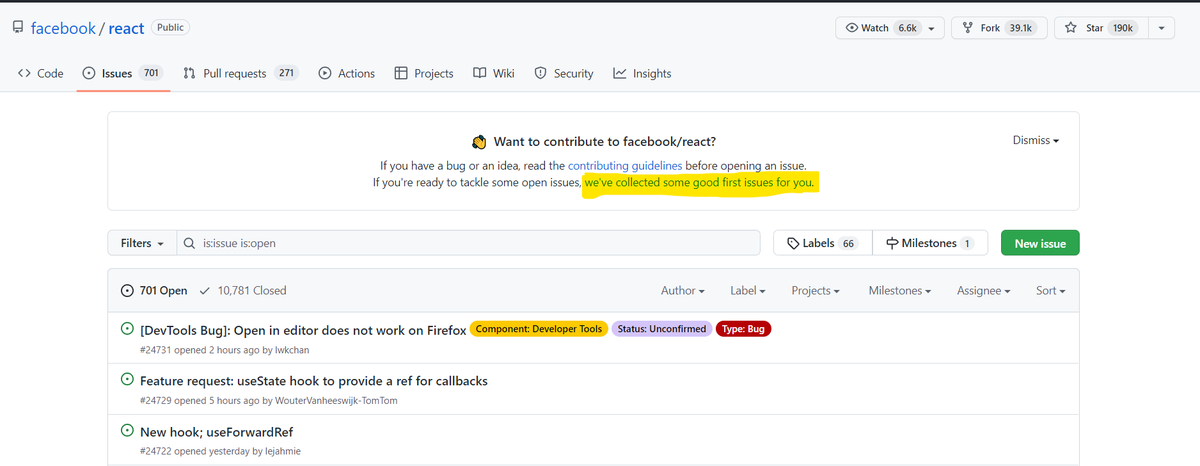Expand the Star lists dropdown arrow
Screen dimensions: 1200x466
point(1161,28)
